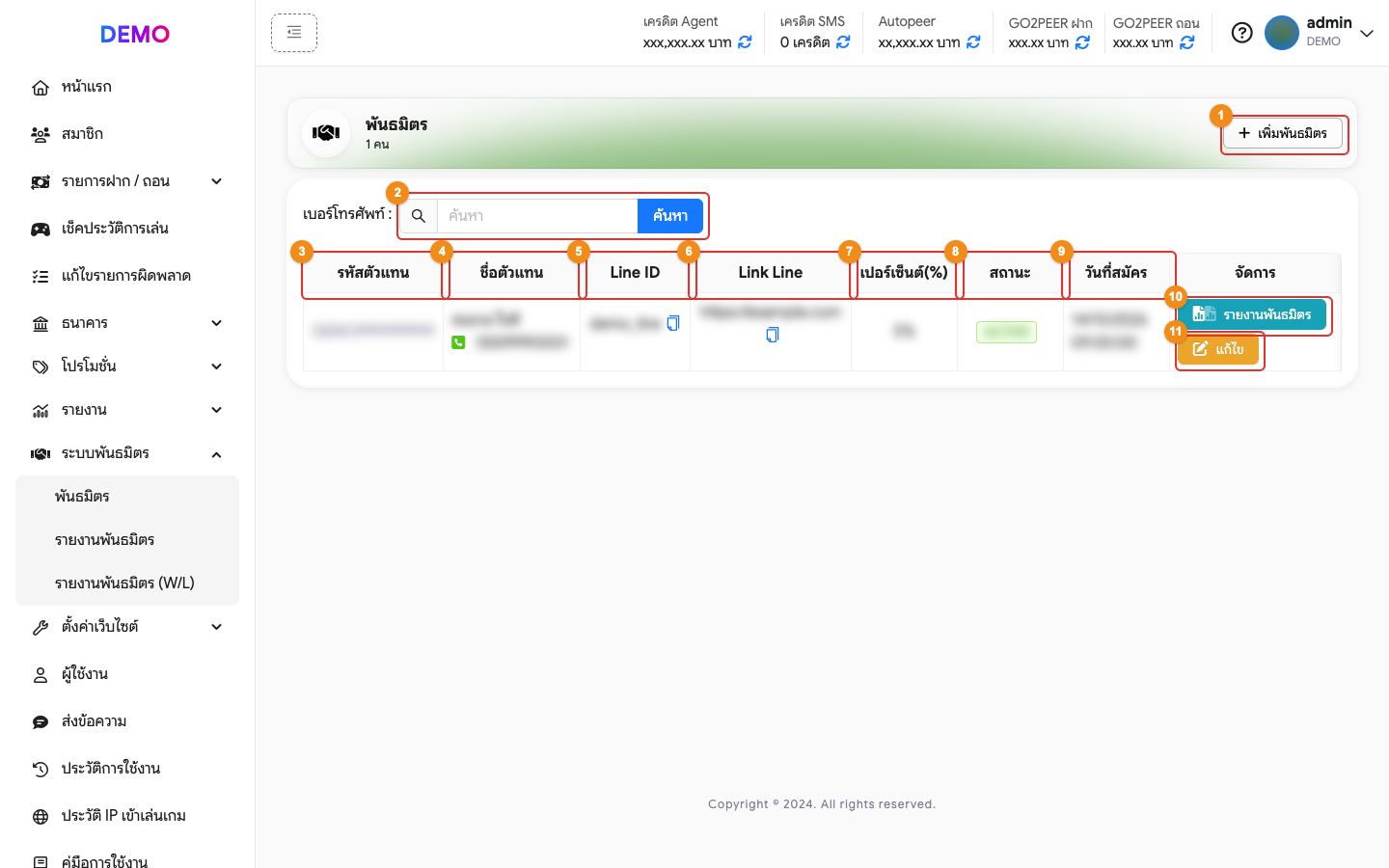This screenshot has height=868, width=1389.
Task: Collapse the sidebar menu toggle icon
Action: point(294,33)
